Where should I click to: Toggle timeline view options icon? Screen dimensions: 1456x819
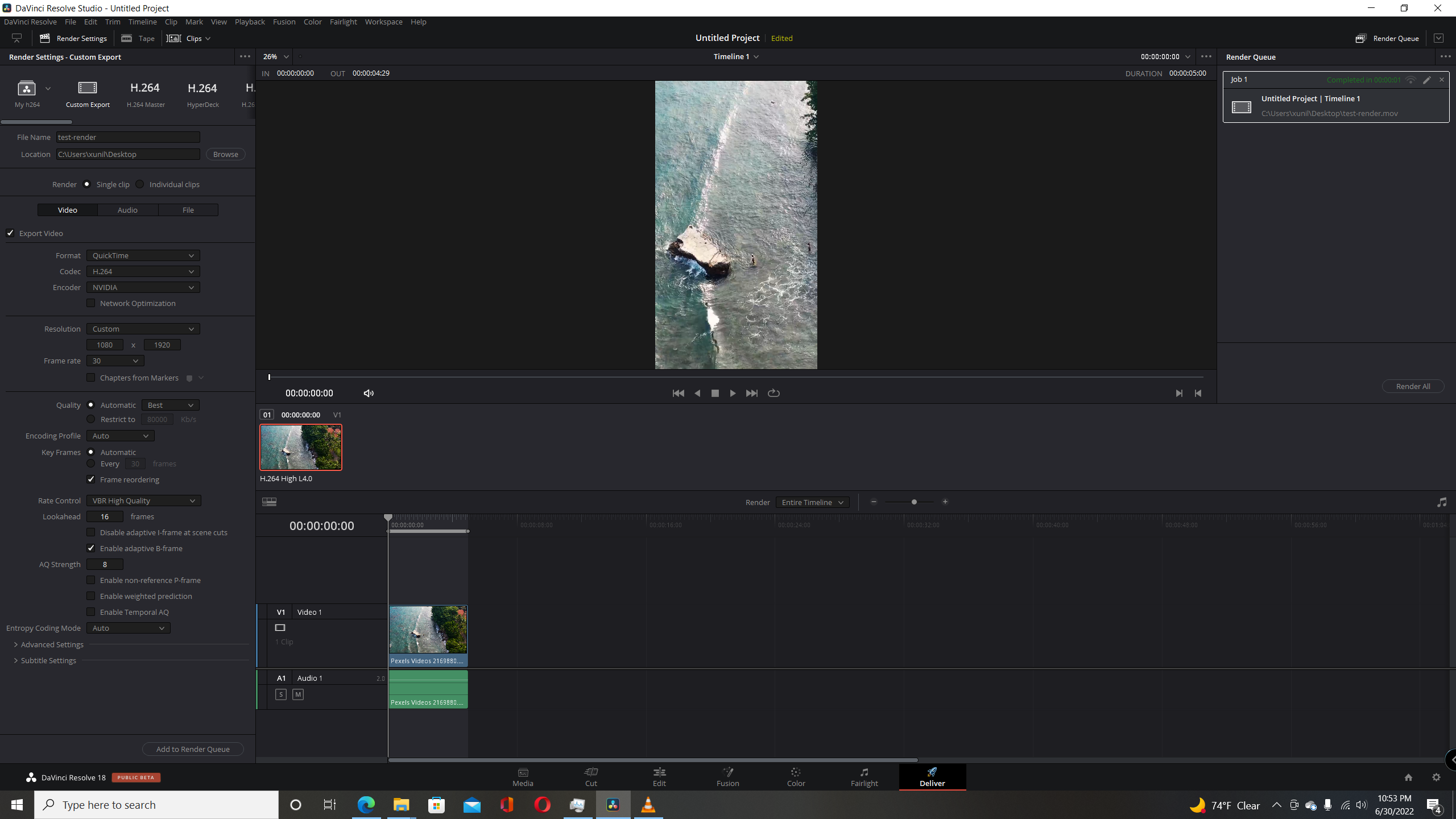click(x=269, y=502)
